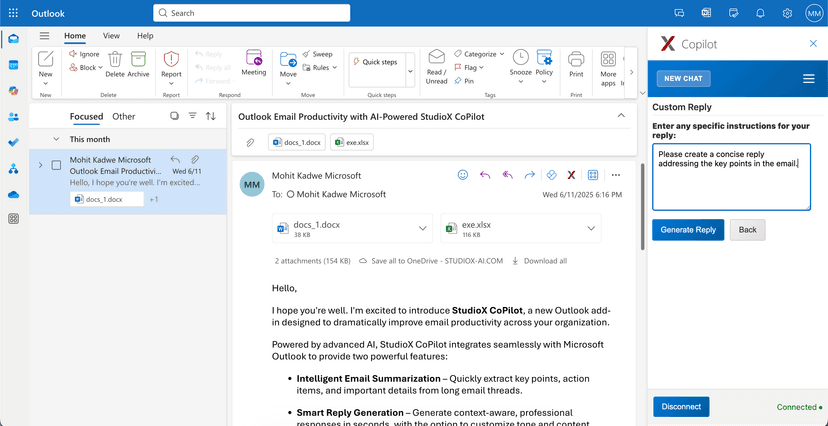Open Calendar in the left sidebar

point(14,65)
